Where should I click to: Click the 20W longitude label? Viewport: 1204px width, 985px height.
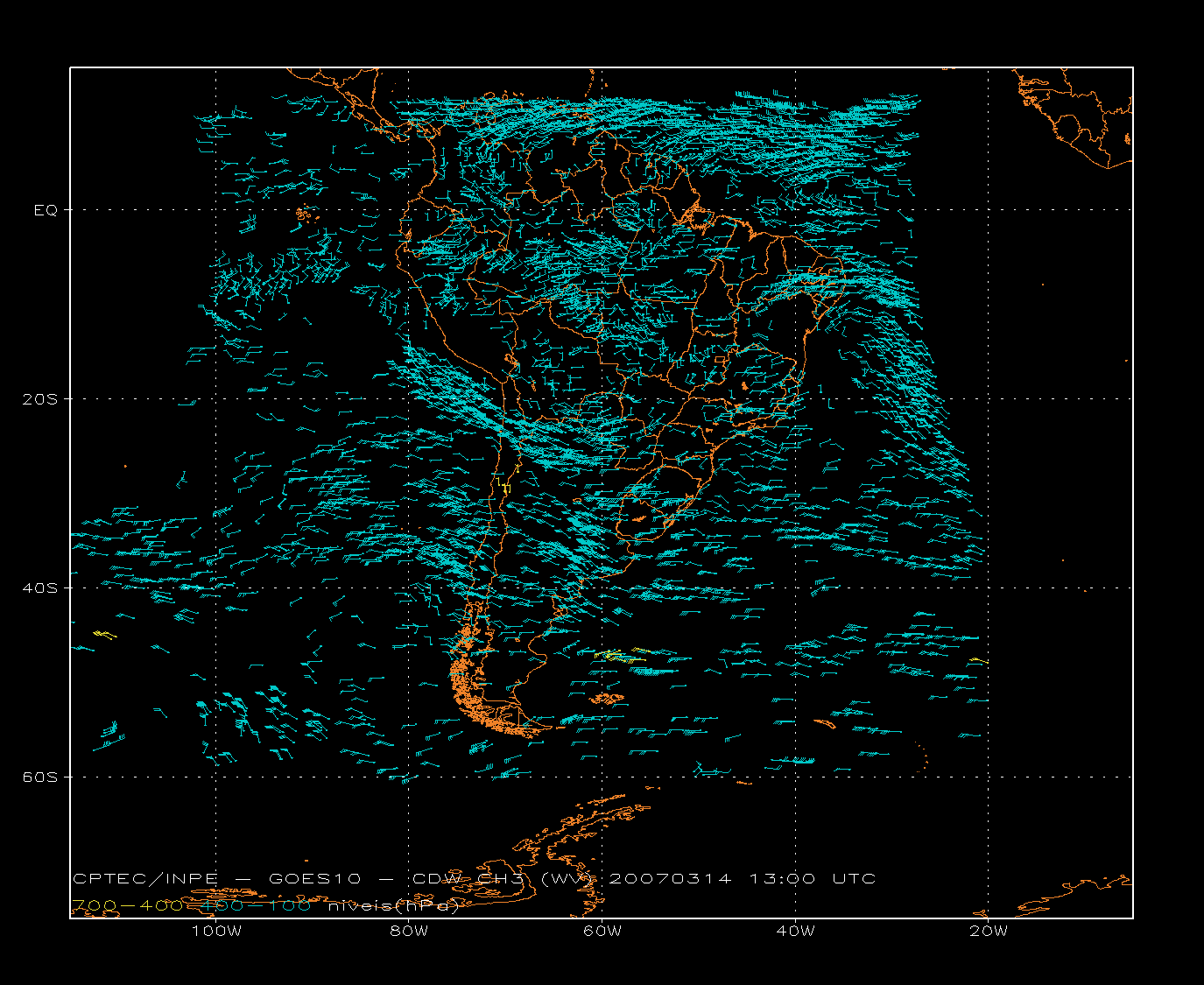[x=989, y=931]
